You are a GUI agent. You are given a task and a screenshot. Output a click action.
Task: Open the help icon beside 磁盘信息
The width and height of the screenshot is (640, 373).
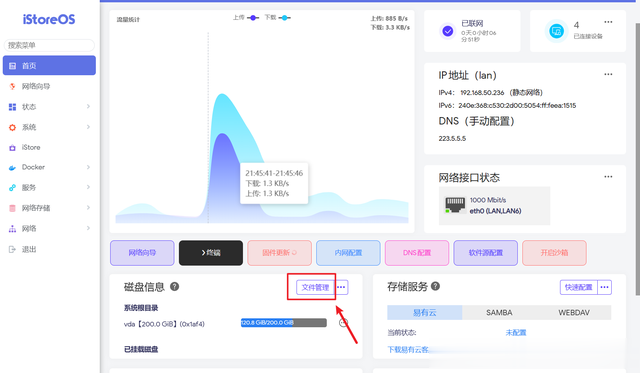pos(175,286)
